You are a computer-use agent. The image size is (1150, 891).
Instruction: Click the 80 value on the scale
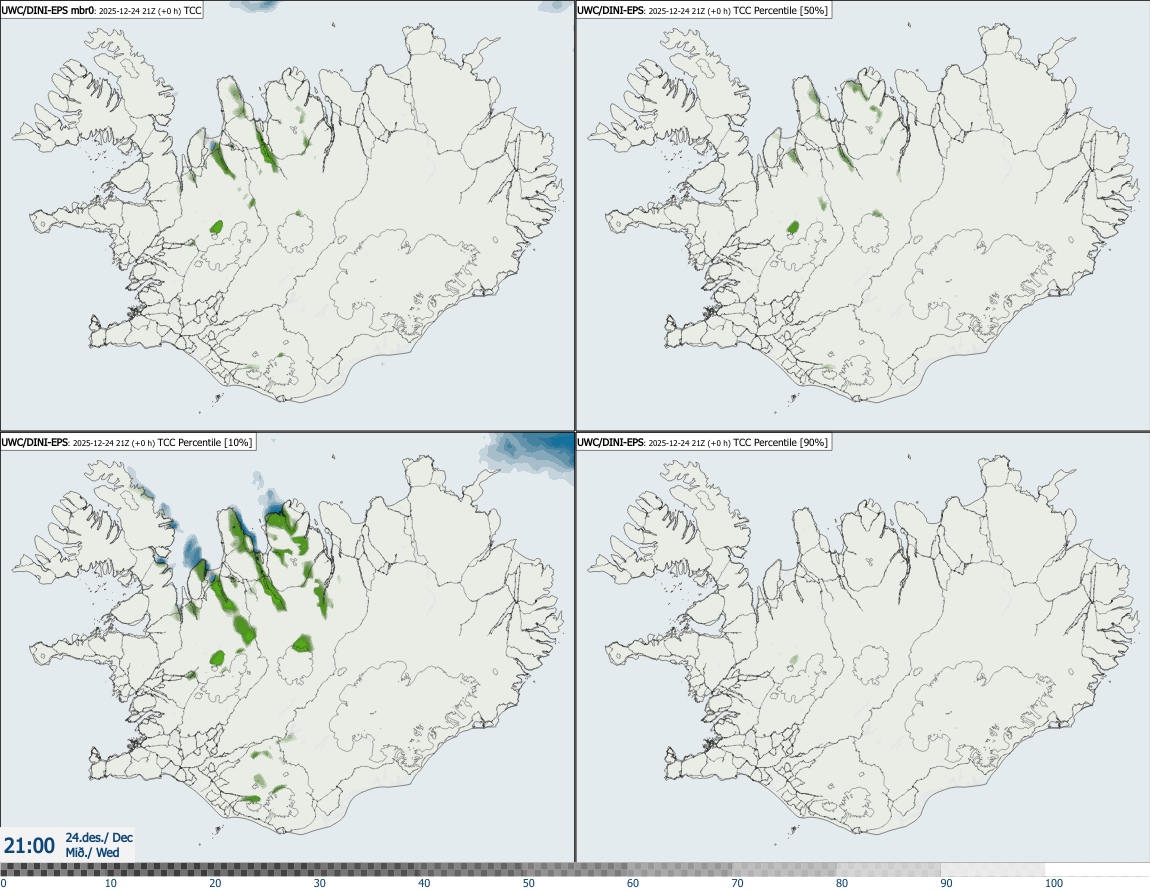coord(842,883)
